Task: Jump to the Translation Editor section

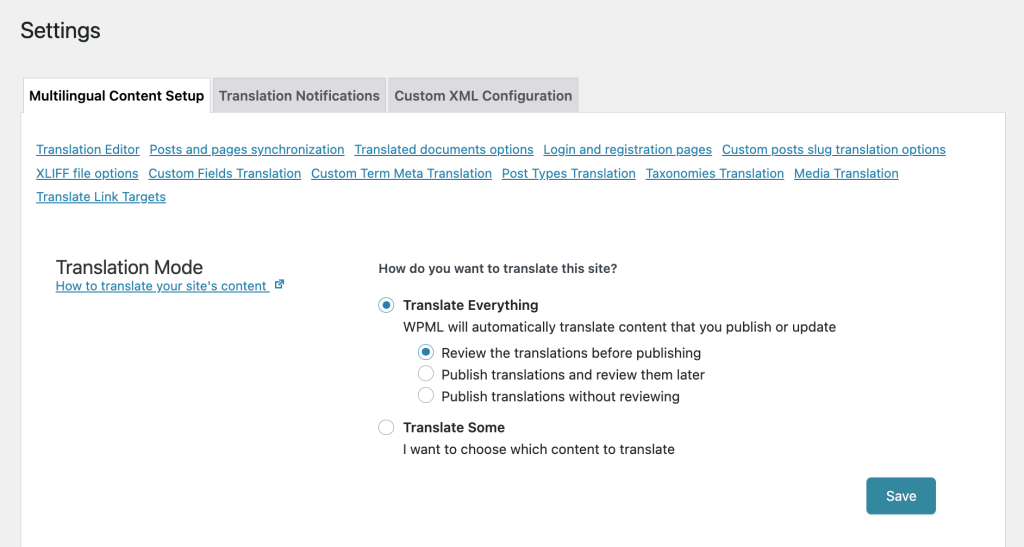Action: (88, 149)
